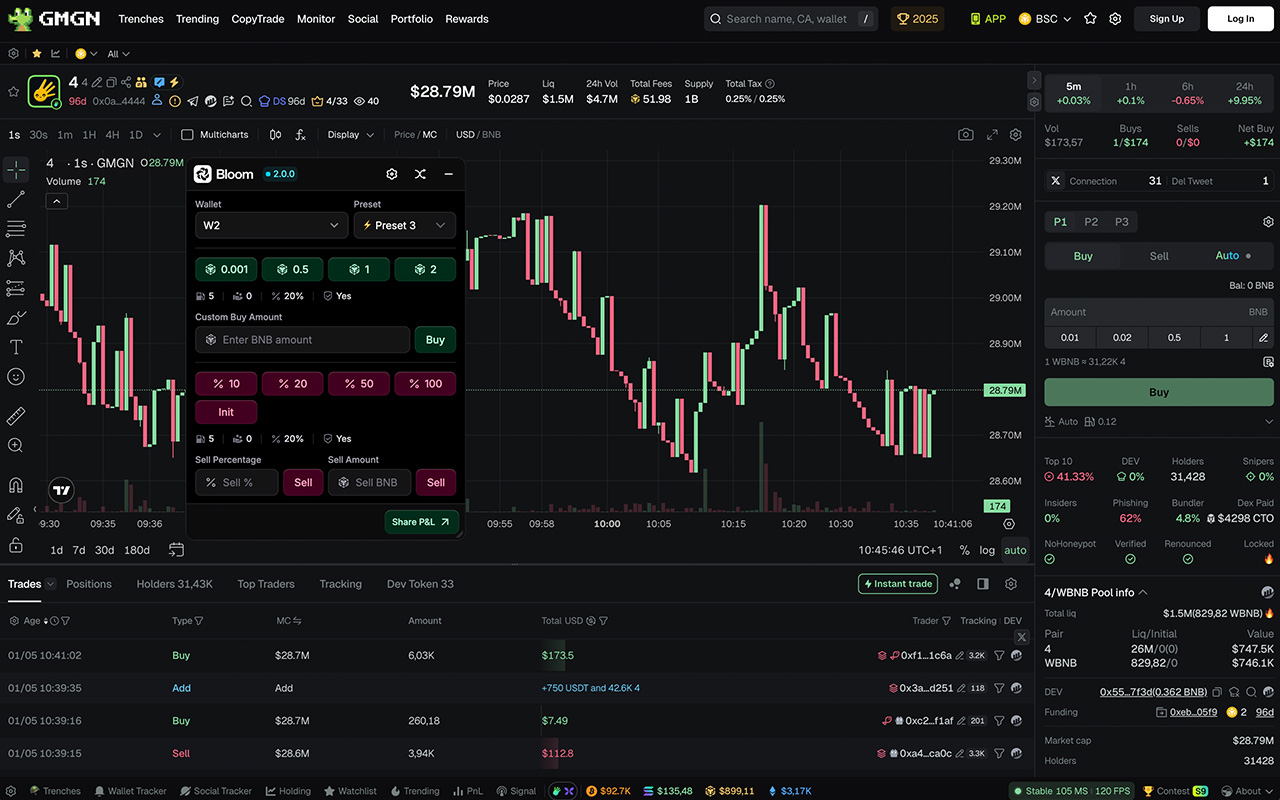The image size is (1280, 800).
Task: Click the DEV address 0x55...7f3d link
Action: pos(1153,692)
